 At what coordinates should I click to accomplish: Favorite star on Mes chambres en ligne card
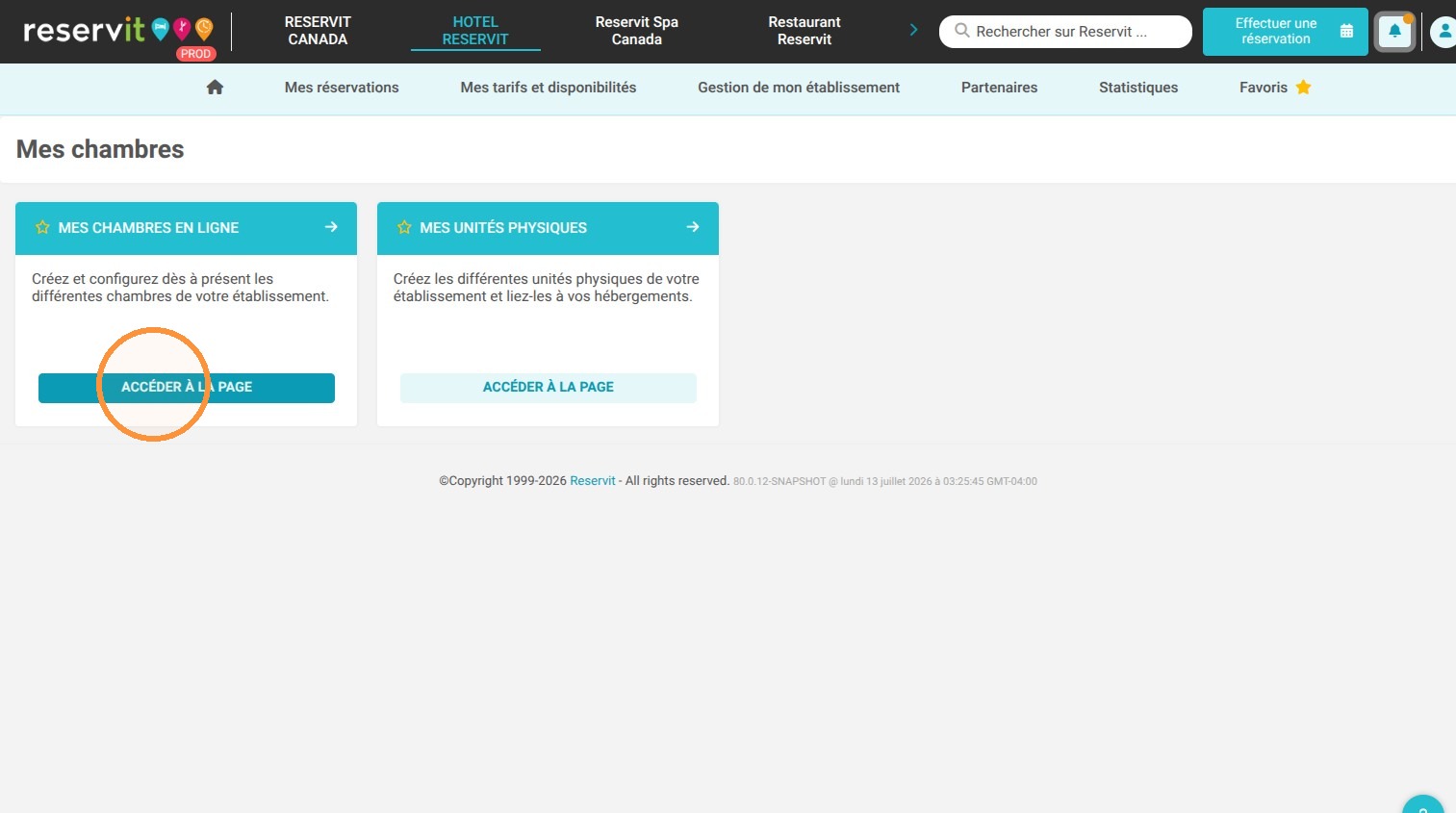[42, 228]
